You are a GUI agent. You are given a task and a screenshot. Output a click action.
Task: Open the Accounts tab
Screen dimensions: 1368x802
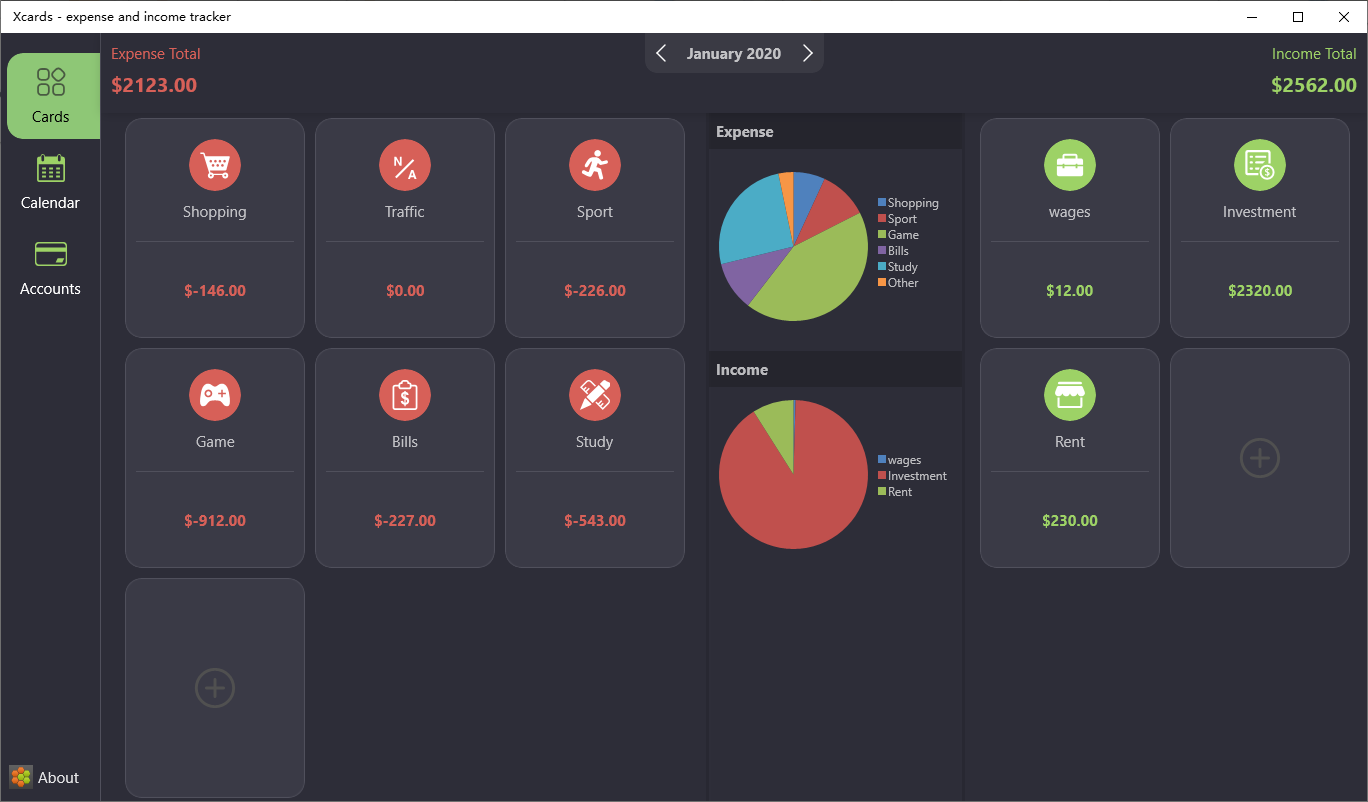[50, 268]
